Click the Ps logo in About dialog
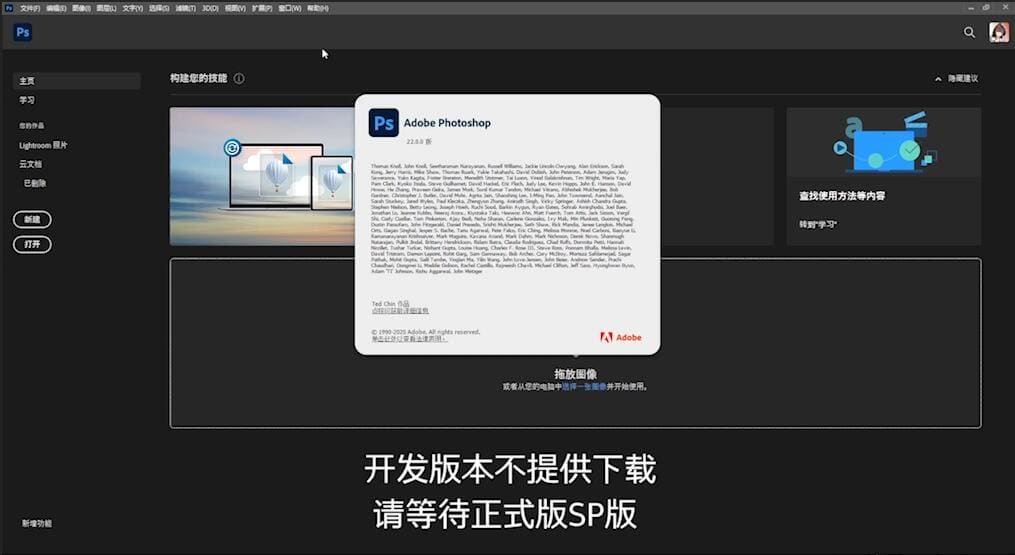 pyautogui.click(x=383, y=123)
